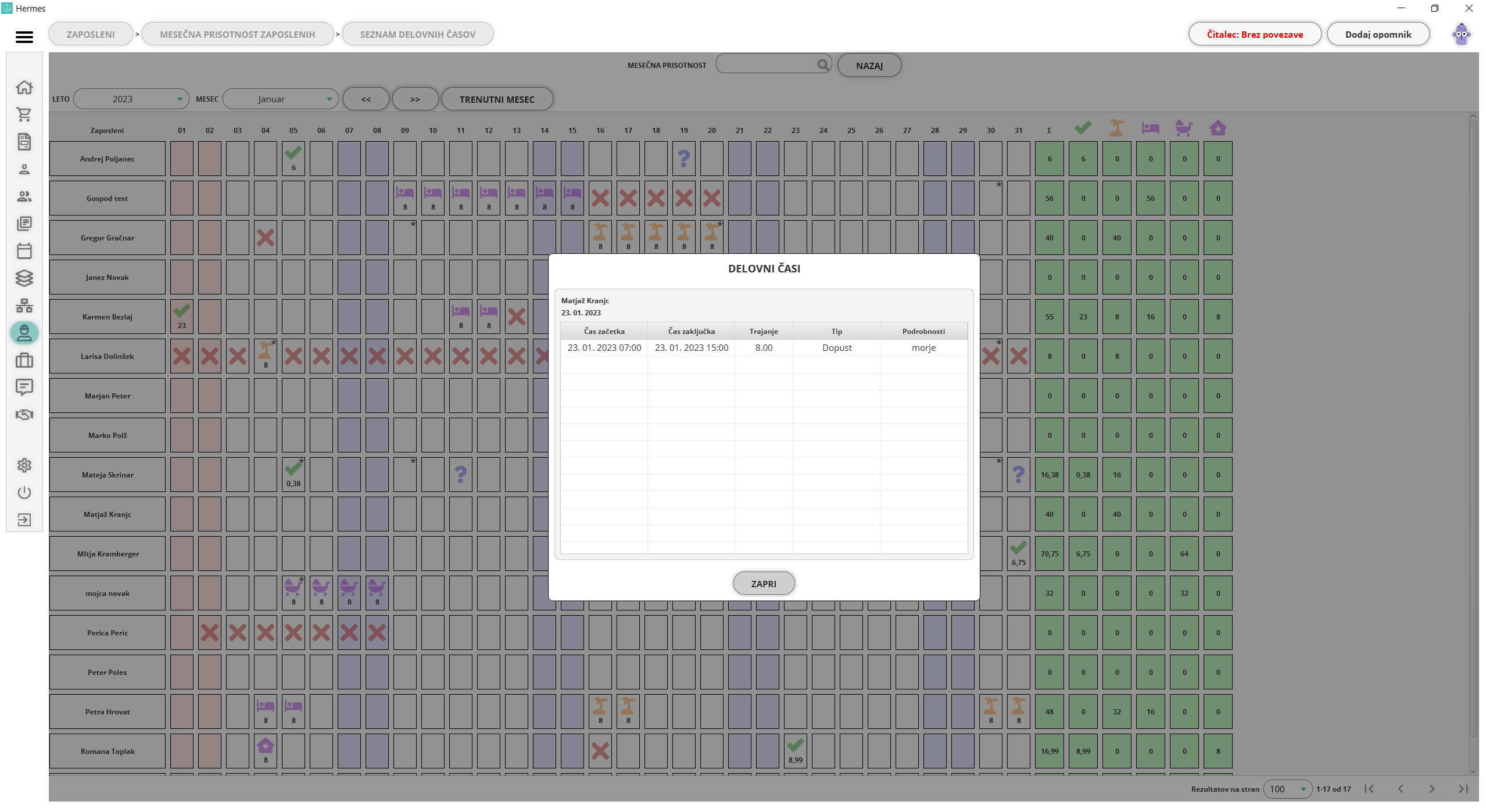Click the previous month << button
The height and width of the screenshot is (812, 1486).
(x=366, y=99)
